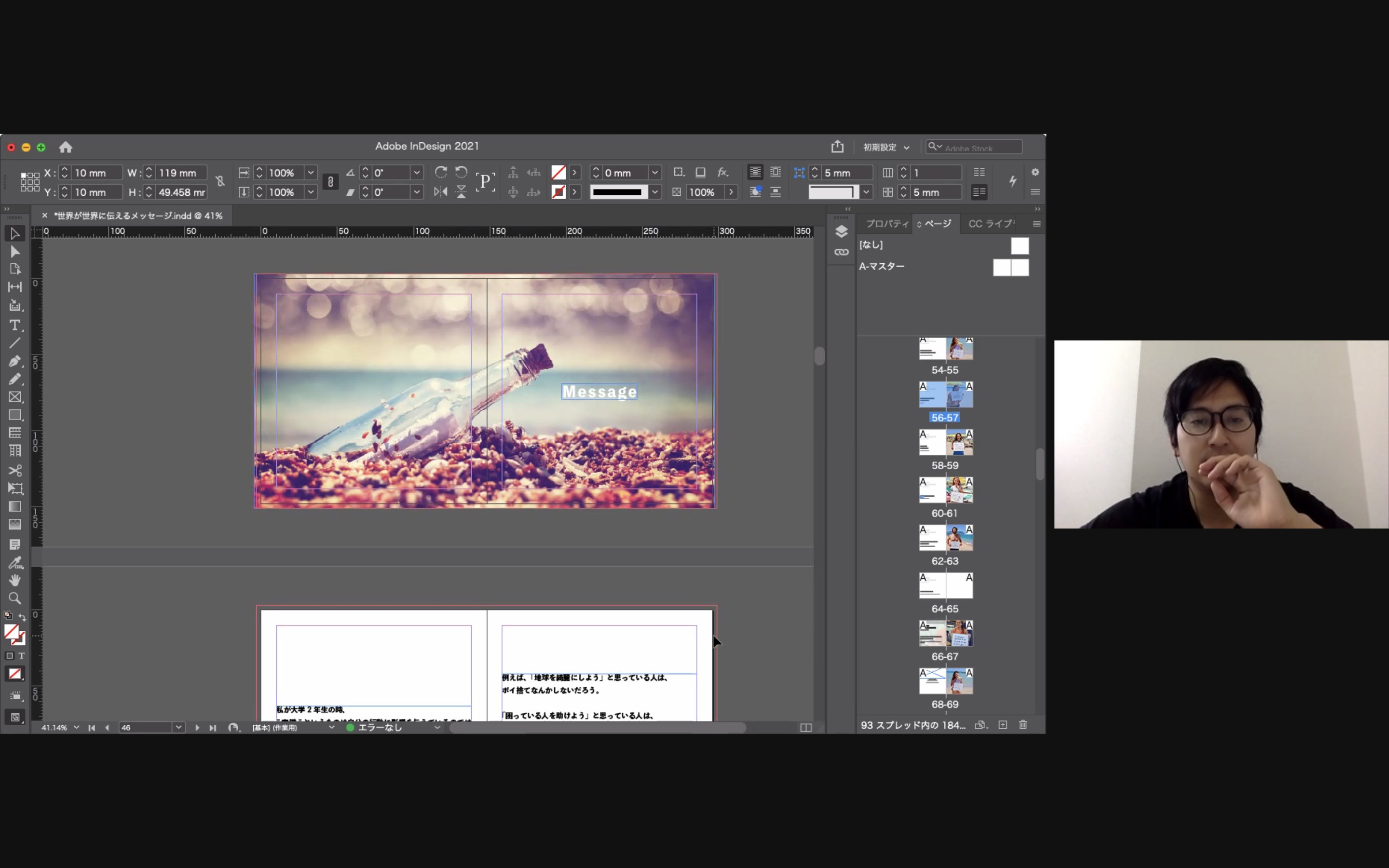This screenshot has height=868, width=1389.
Task: Switch to the CC ライブラリ tab
Action: [991, 224]
